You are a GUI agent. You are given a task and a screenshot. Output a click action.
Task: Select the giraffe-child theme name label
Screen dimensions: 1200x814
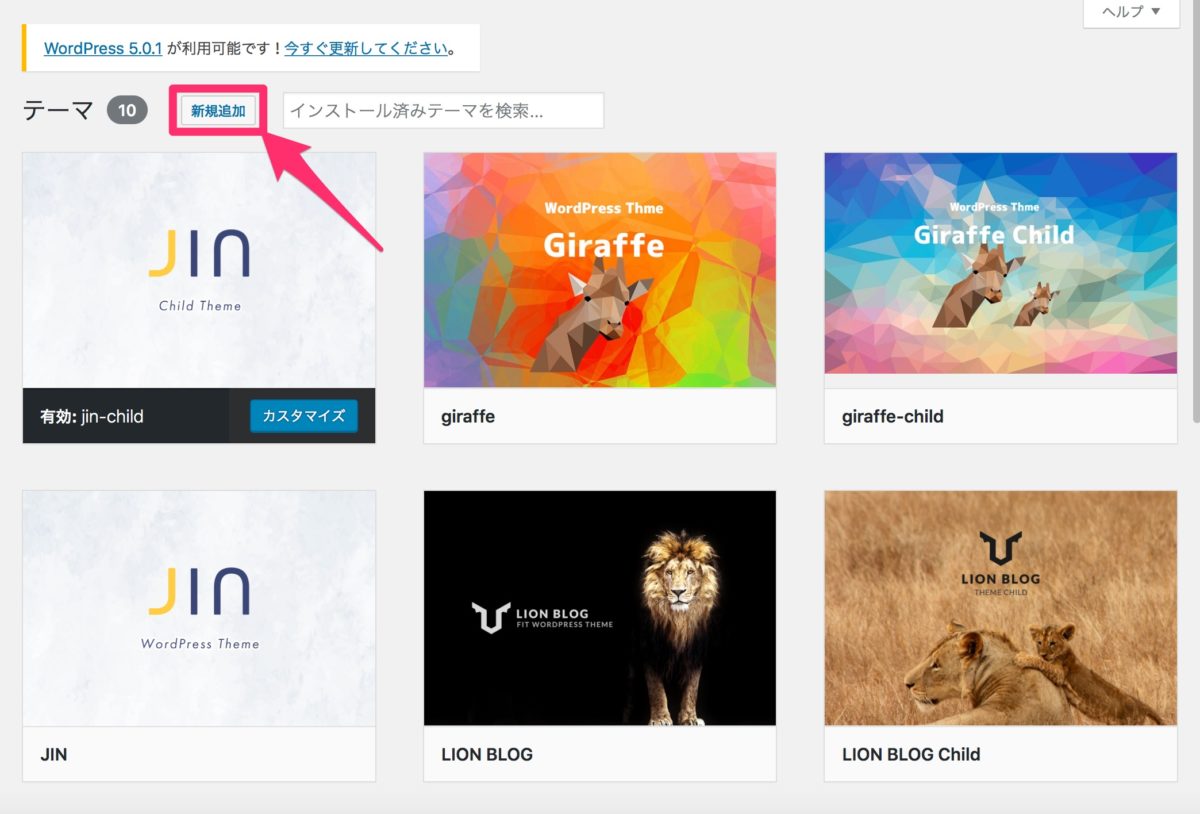pyautogui.click(x=893, y=416)
